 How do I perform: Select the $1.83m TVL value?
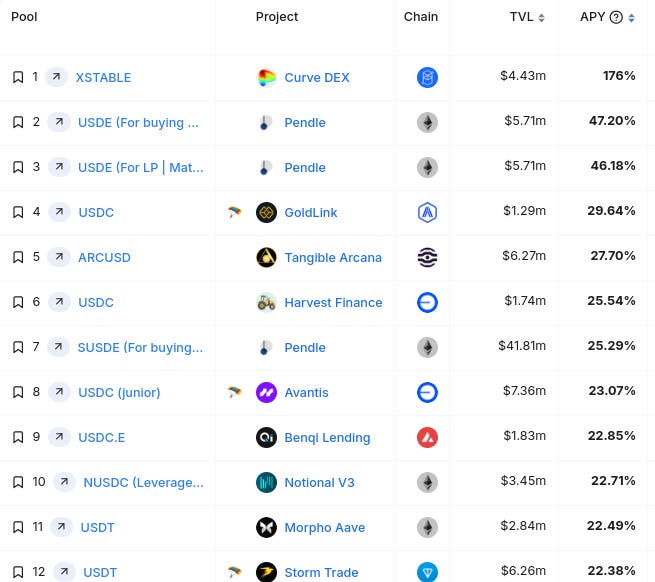pos(525,436)
